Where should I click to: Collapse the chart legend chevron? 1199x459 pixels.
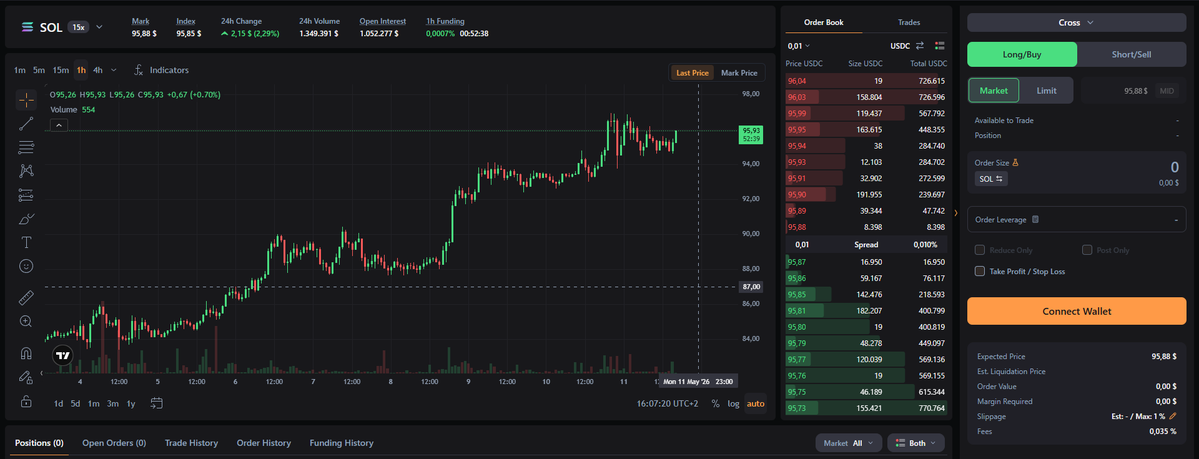(x=60, y=125)
